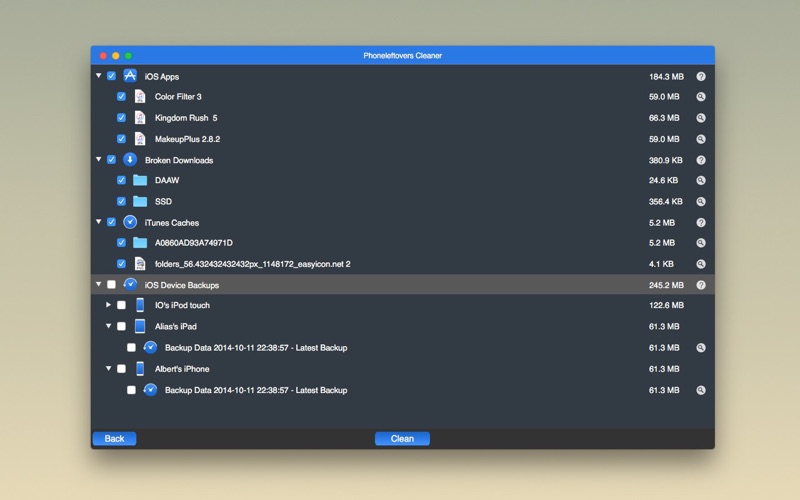Click the A0860AD93A74971D folder icon
Image resolution: width=800 pixels, height=500 pixels.
coord(140,243)
